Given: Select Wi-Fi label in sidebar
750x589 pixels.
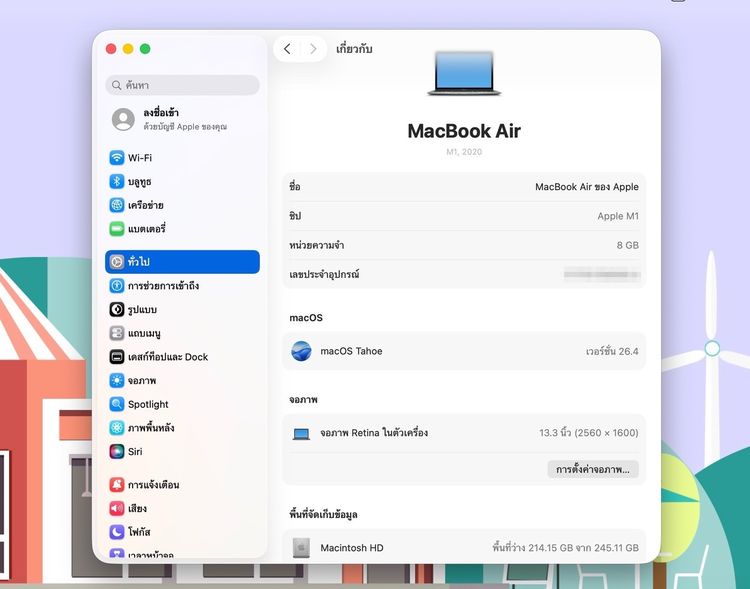Looking at the screenshot, I should [x=140, y=158].
